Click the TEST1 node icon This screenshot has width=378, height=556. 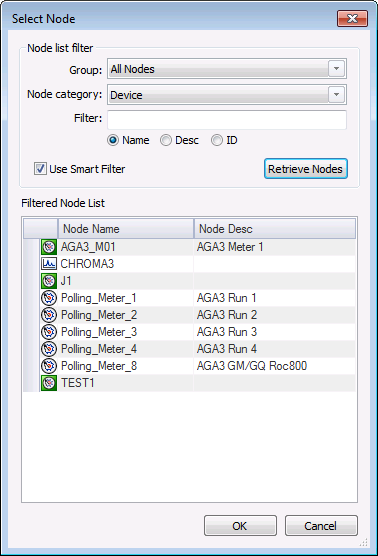coord(49,383)
